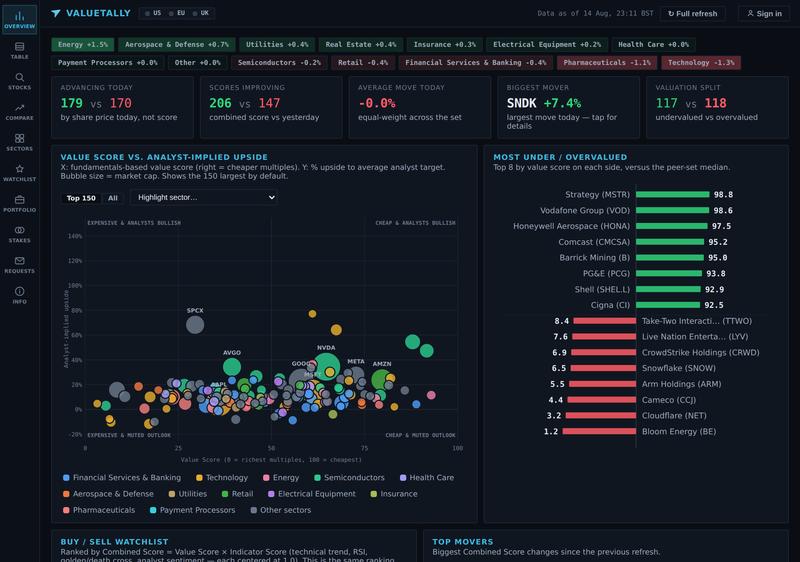Toggle the UK market filter

pyautogui.click(x=201, y=13)
